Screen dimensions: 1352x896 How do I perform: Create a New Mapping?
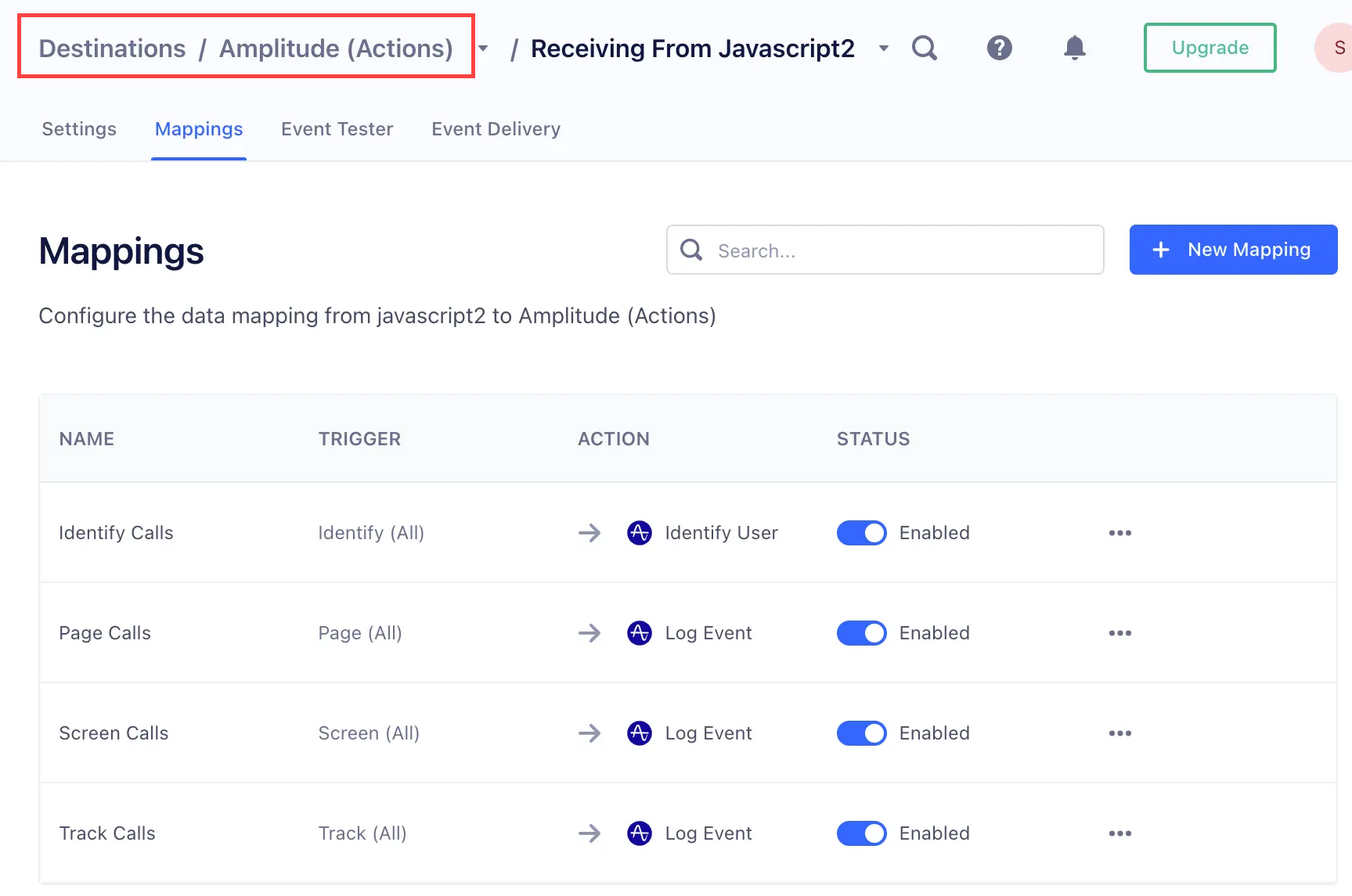[1233, 250]
